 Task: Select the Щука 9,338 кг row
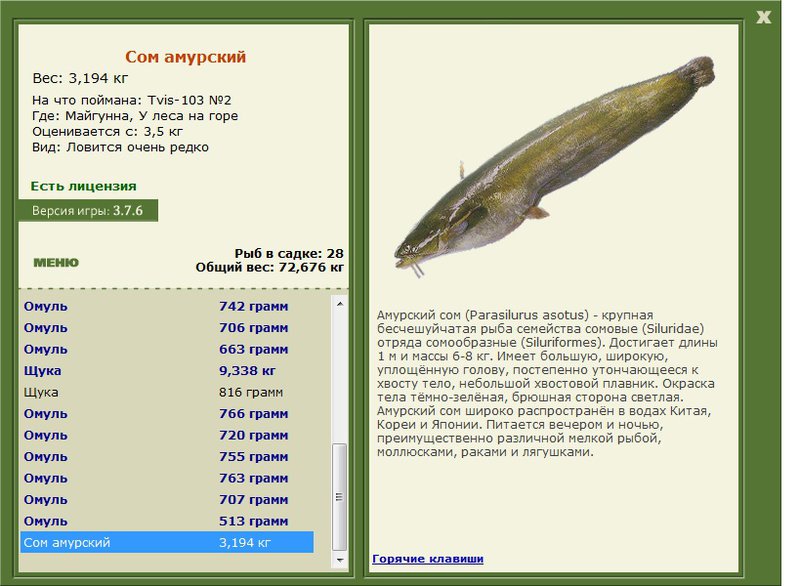167,371
